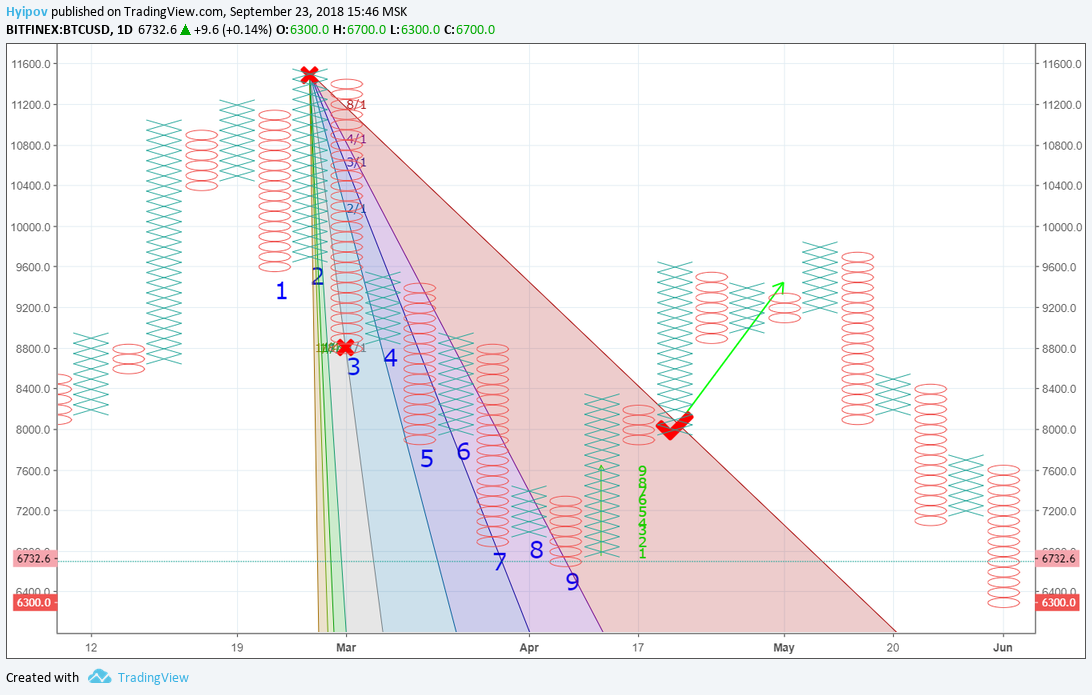The height and width of the screenshot is (695, 1092).
Task: Click the blue number 4 annotation
Action: click(391, 358)
